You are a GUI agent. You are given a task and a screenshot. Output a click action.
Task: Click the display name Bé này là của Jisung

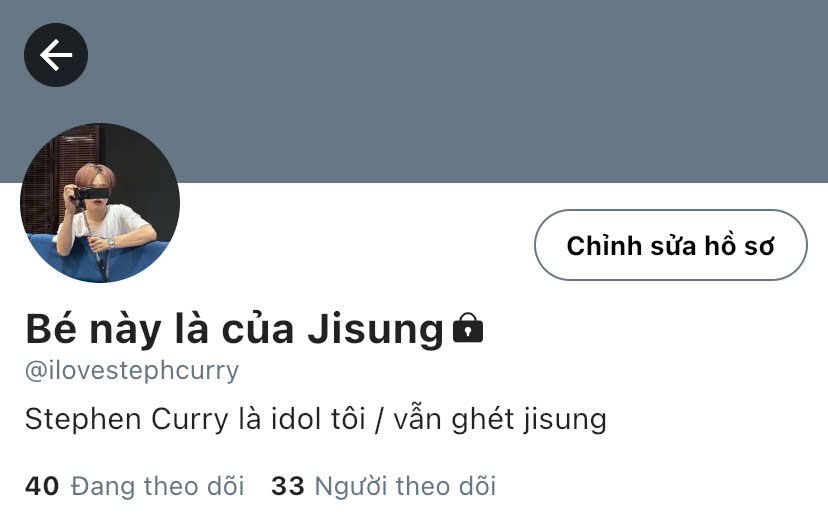[234, 330]
